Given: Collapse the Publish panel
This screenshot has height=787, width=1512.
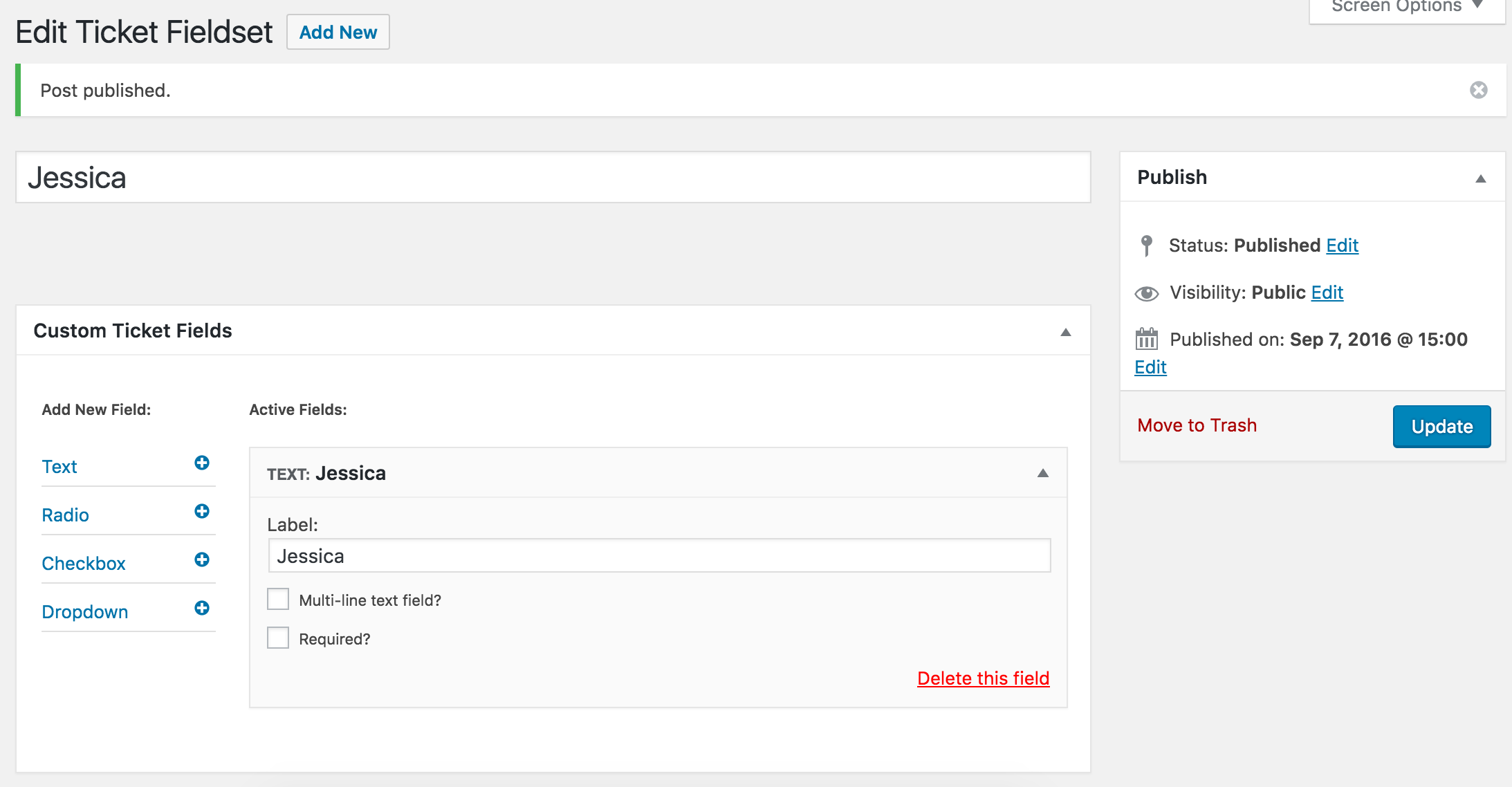Looking at the screenshot, I should (1480, 178).
